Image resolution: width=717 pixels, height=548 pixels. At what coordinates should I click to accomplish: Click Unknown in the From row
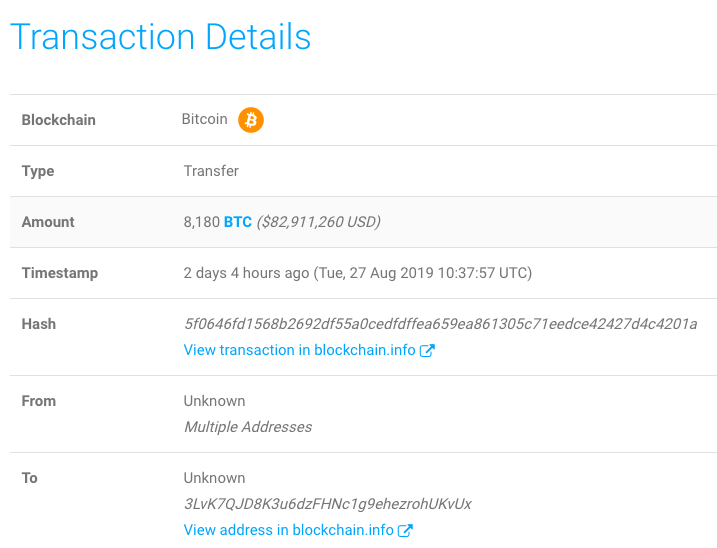214,401
